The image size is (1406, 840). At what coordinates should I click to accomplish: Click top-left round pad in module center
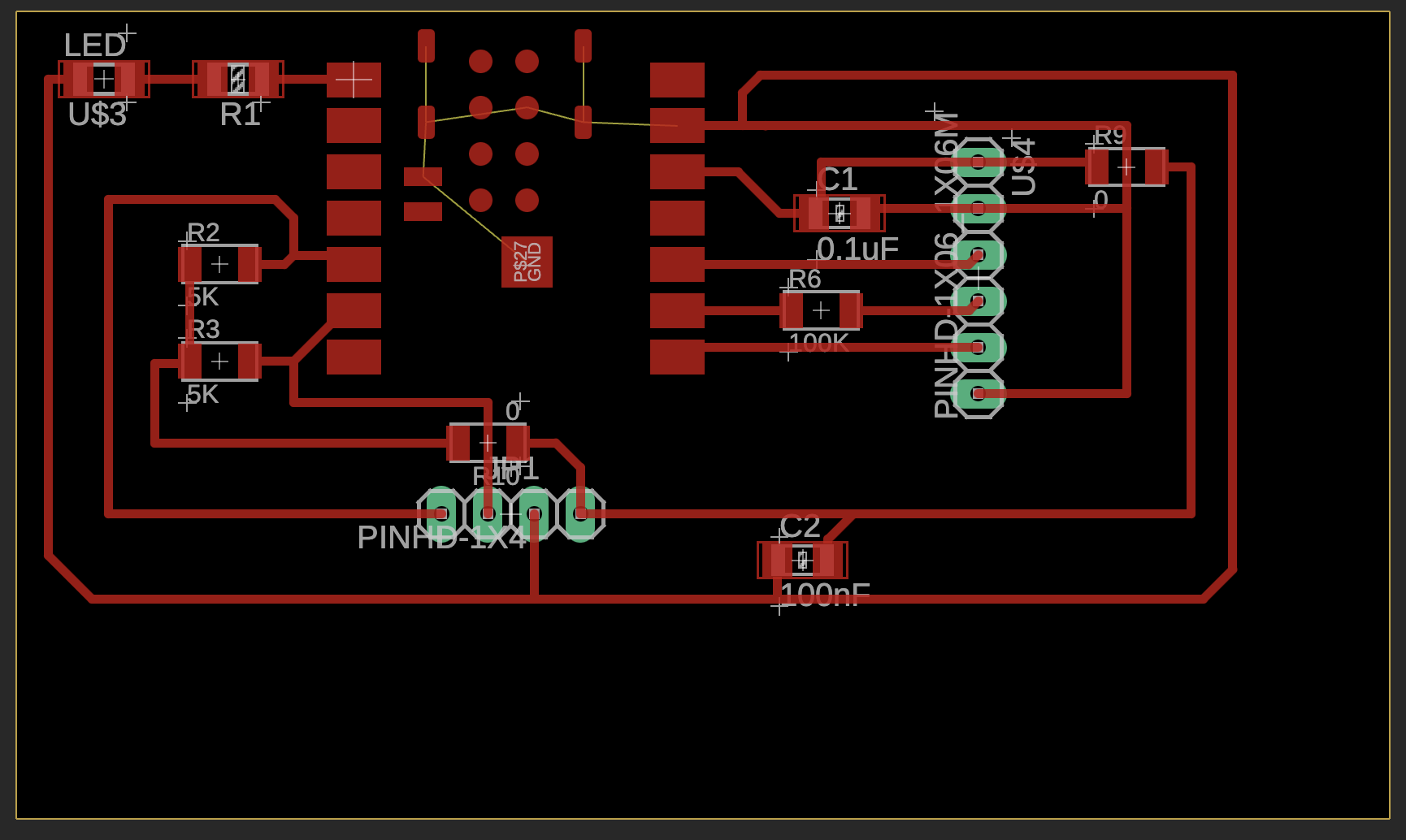480,61
